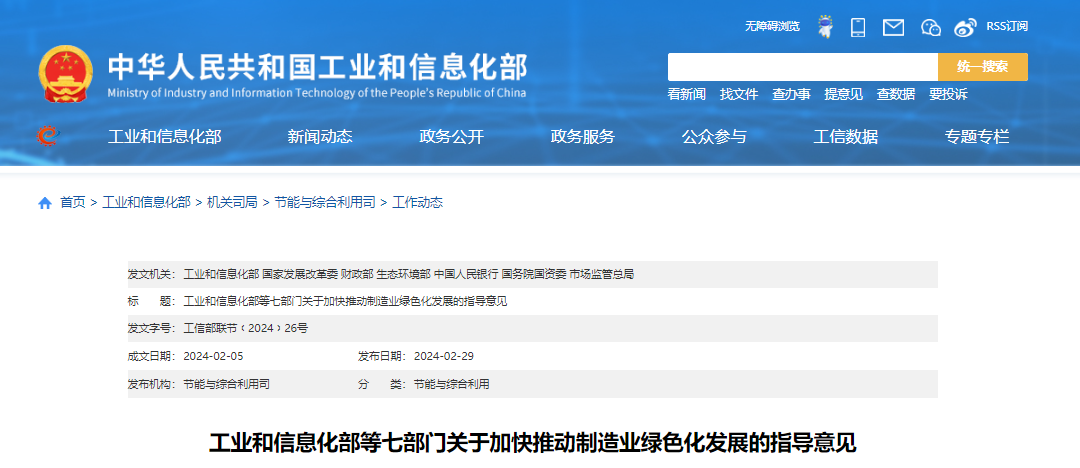Screen dimensions: 1080x468
Task: Open the 政务公开 navigation menu
Action: point(451,137)
